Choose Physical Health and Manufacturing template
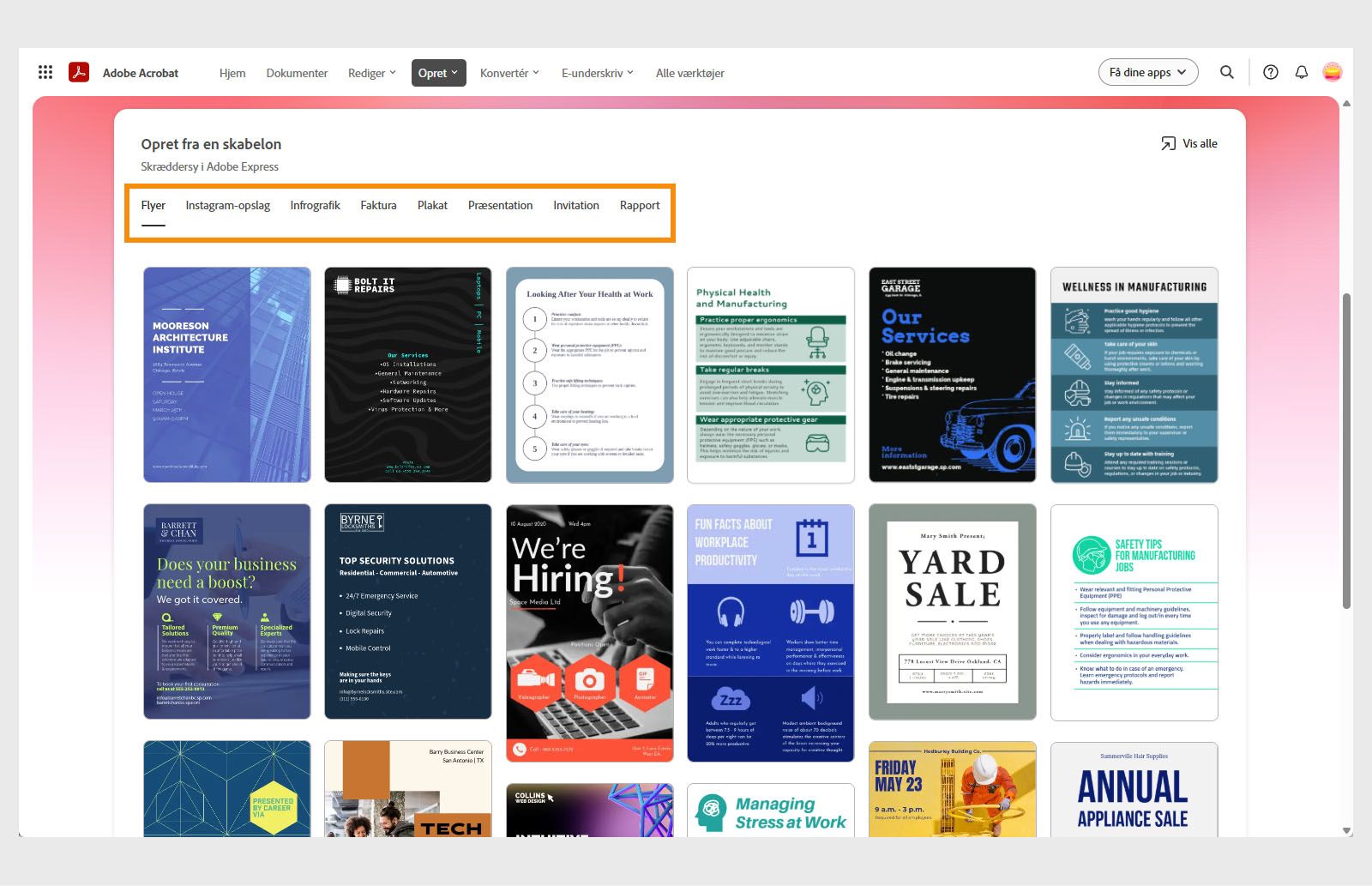Viewport: 1372px width, 886px height. 771,375
